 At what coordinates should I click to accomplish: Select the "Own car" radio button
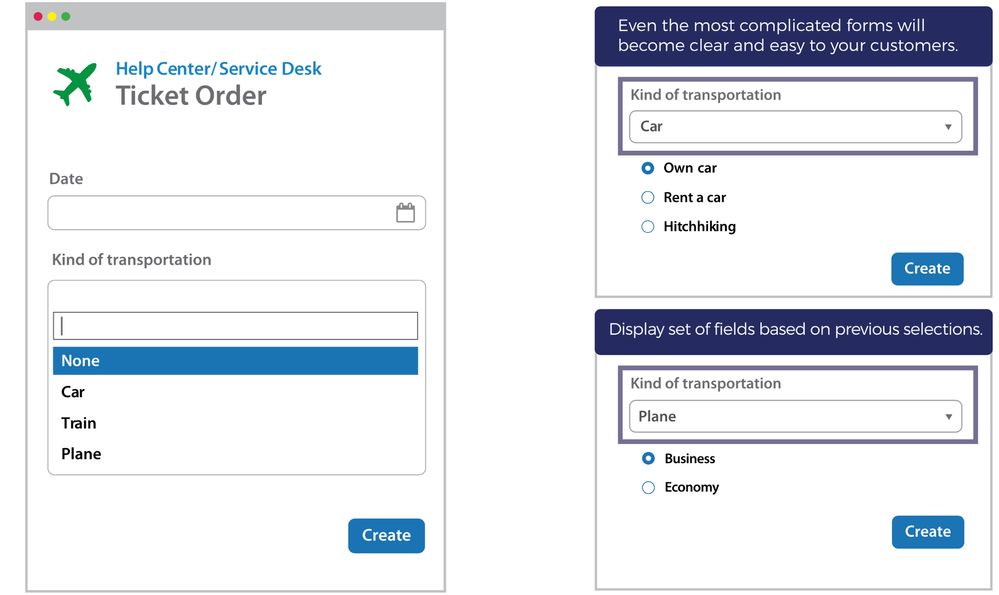(648, 168)
